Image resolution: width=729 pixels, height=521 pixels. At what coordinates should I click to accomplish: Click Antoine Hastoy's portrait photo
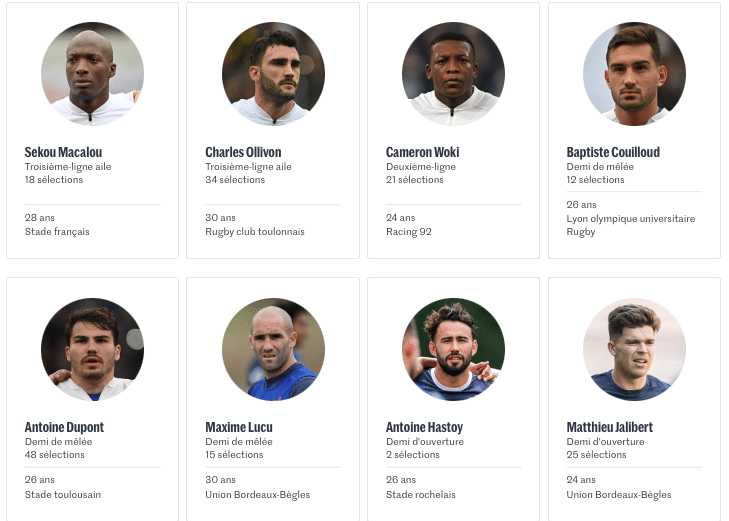click(453, 349)
